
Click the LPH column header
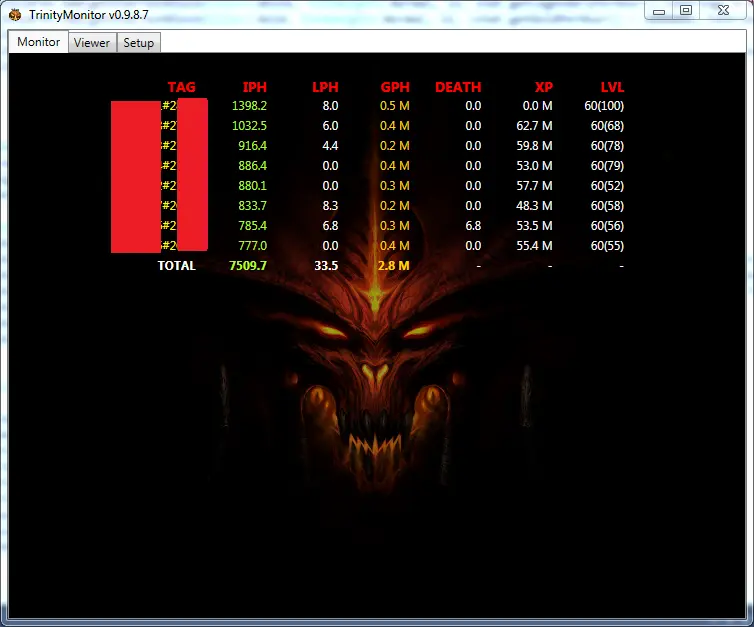[x=325, y=87]
